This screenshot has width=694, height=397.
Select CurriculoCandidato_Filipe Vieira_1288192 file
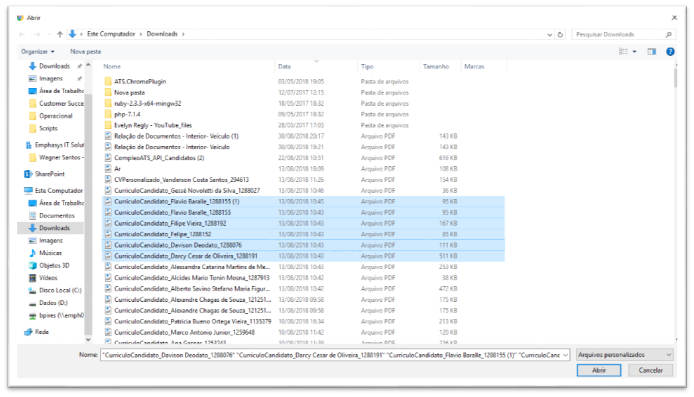pyautogui.click(x=303, y=223)
